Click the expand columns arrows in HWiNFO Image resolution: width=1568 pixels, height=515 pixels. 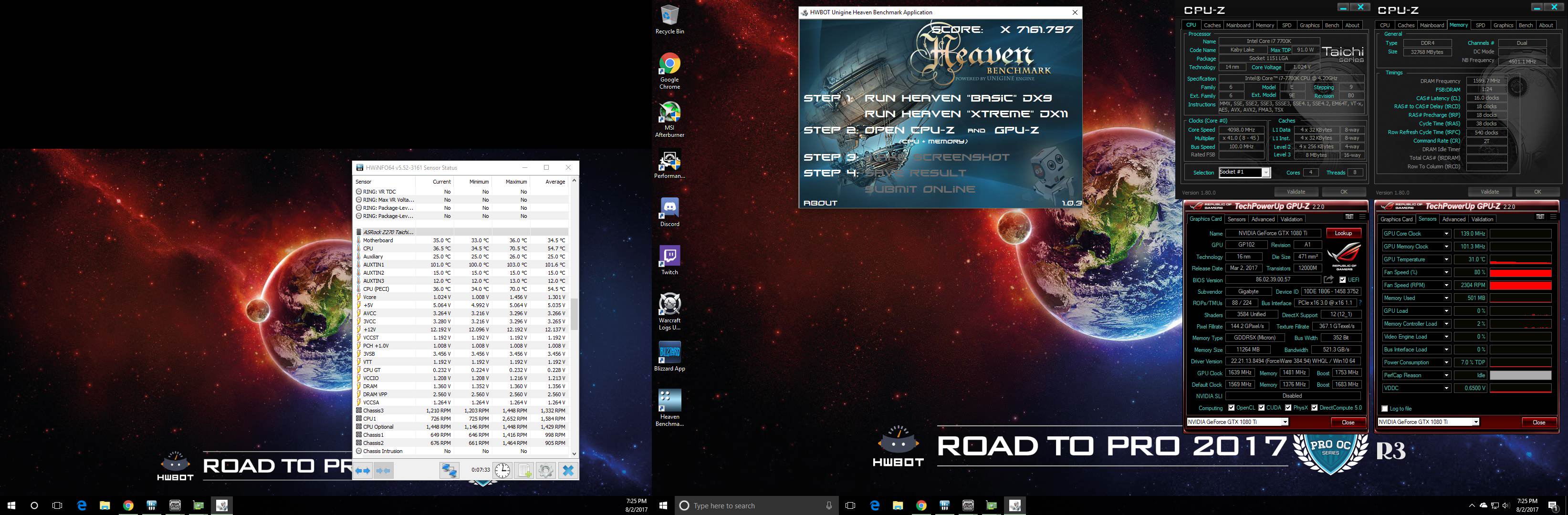click(x=364, y=471)
